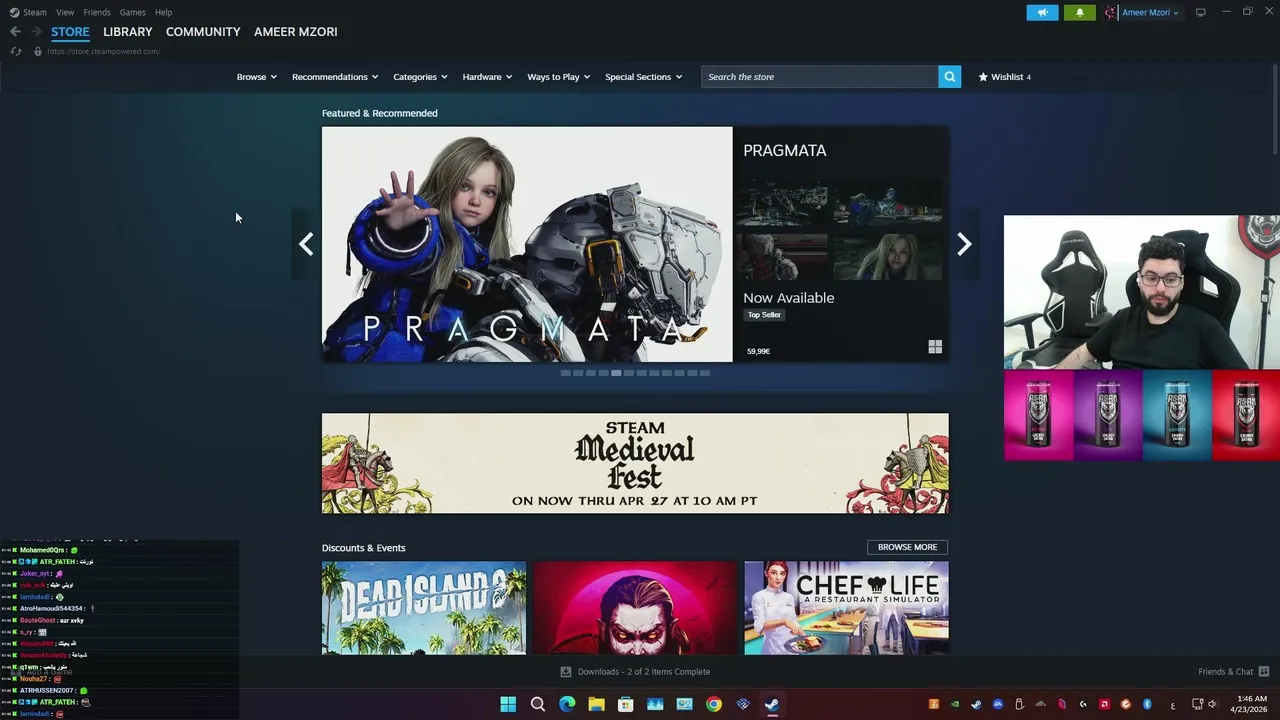
Task: Click the blue store search magnifier button
Action: coord(949,77)
